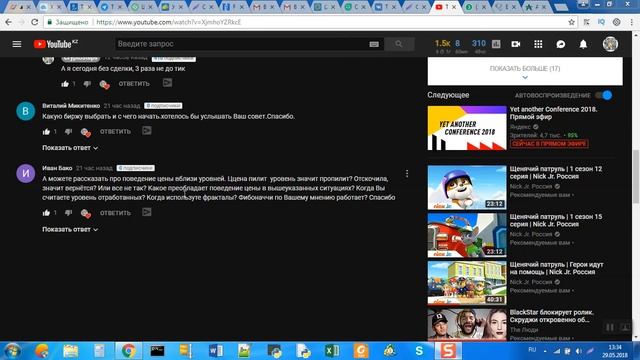Reload the page in Chrome
The width and height of the screenshot is (640, 360).
tap(35, 22)
